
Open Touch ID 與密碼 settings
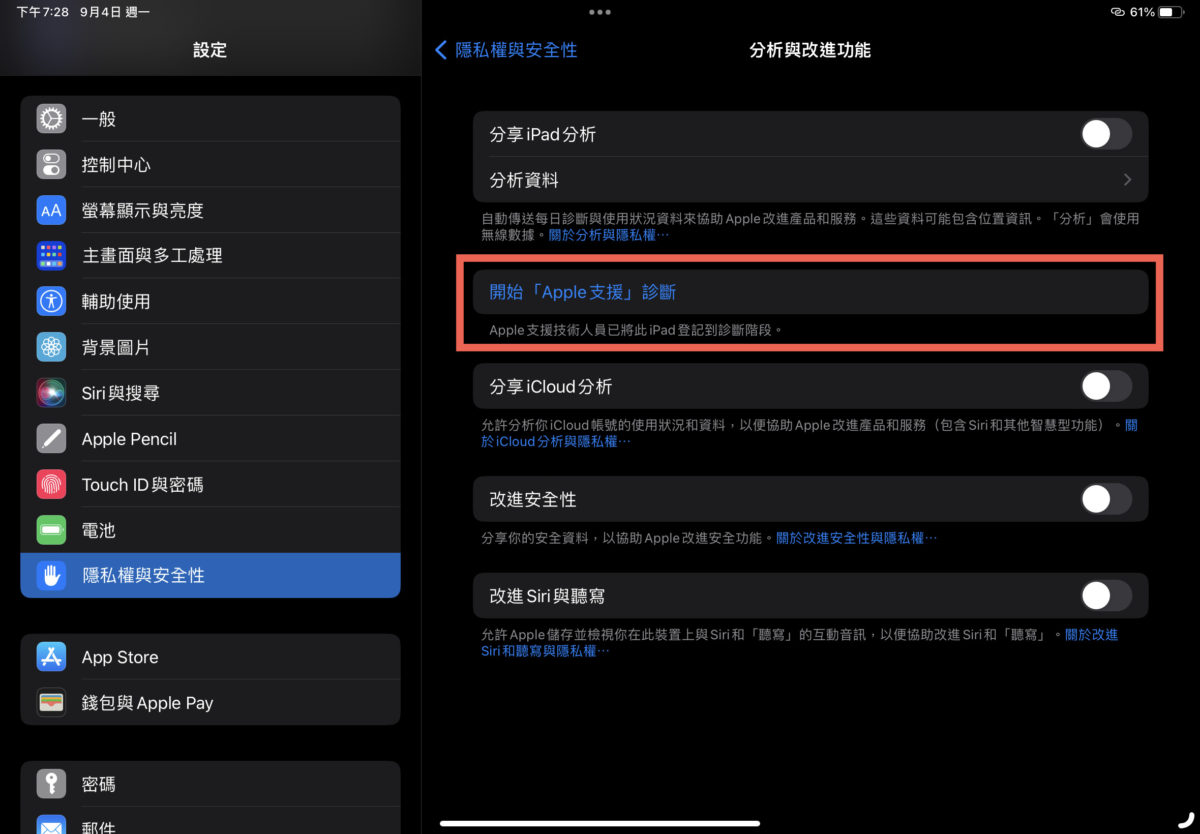click(210, 485)
